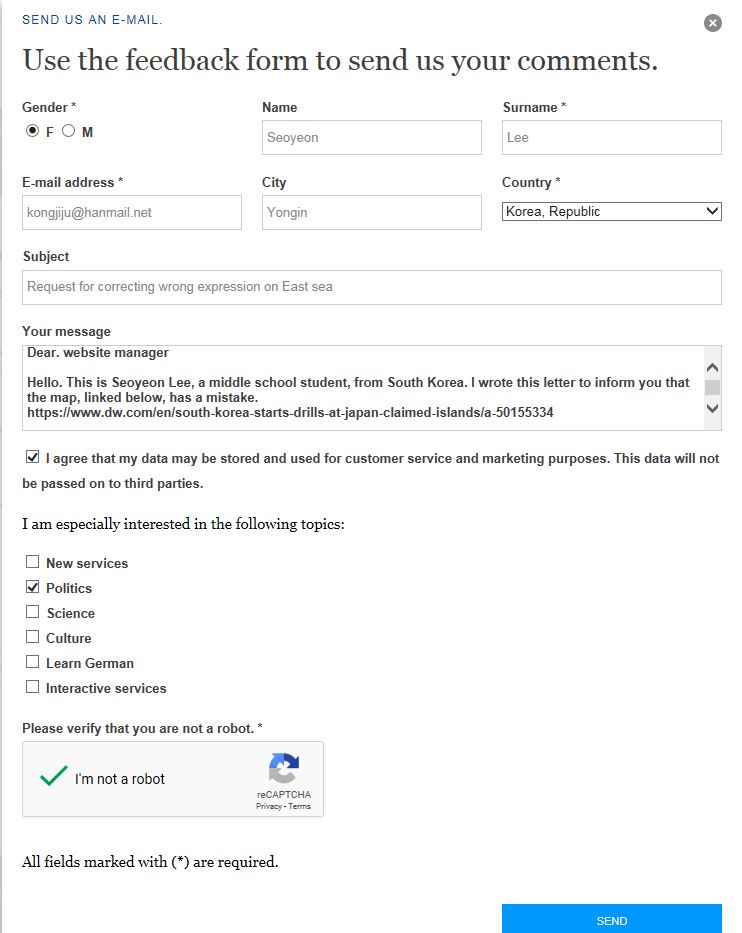Select the M gender radio button
Viewport: 742px width, 933px height.
[69, 131]
